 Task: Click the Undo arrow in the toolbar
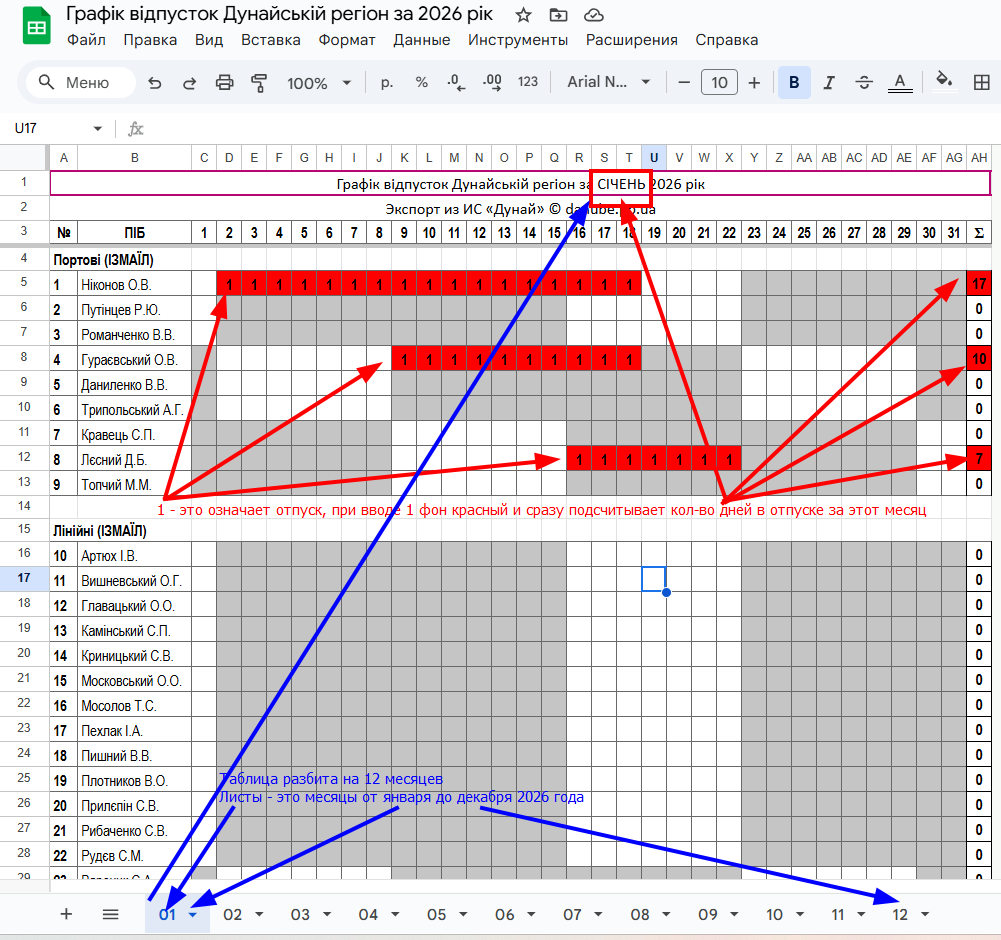tap(154, 83)
